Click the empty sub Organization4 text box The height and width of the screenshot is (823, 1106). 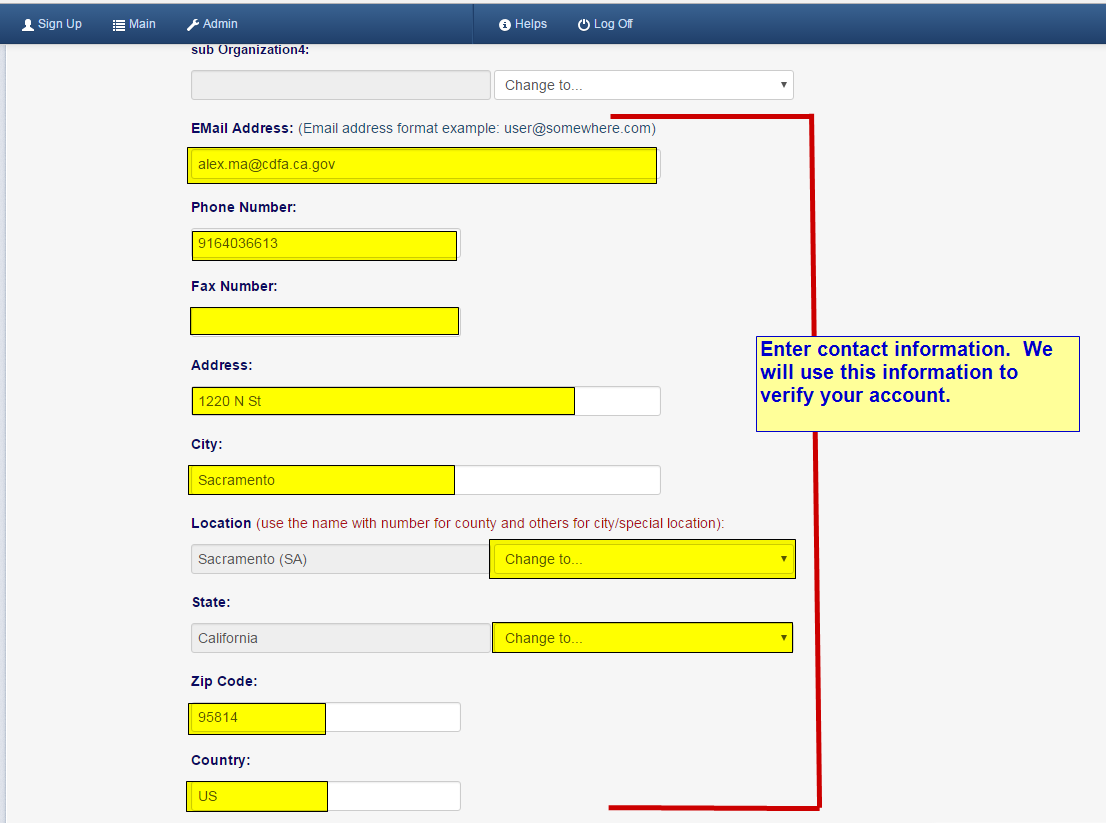pos(340,85)
